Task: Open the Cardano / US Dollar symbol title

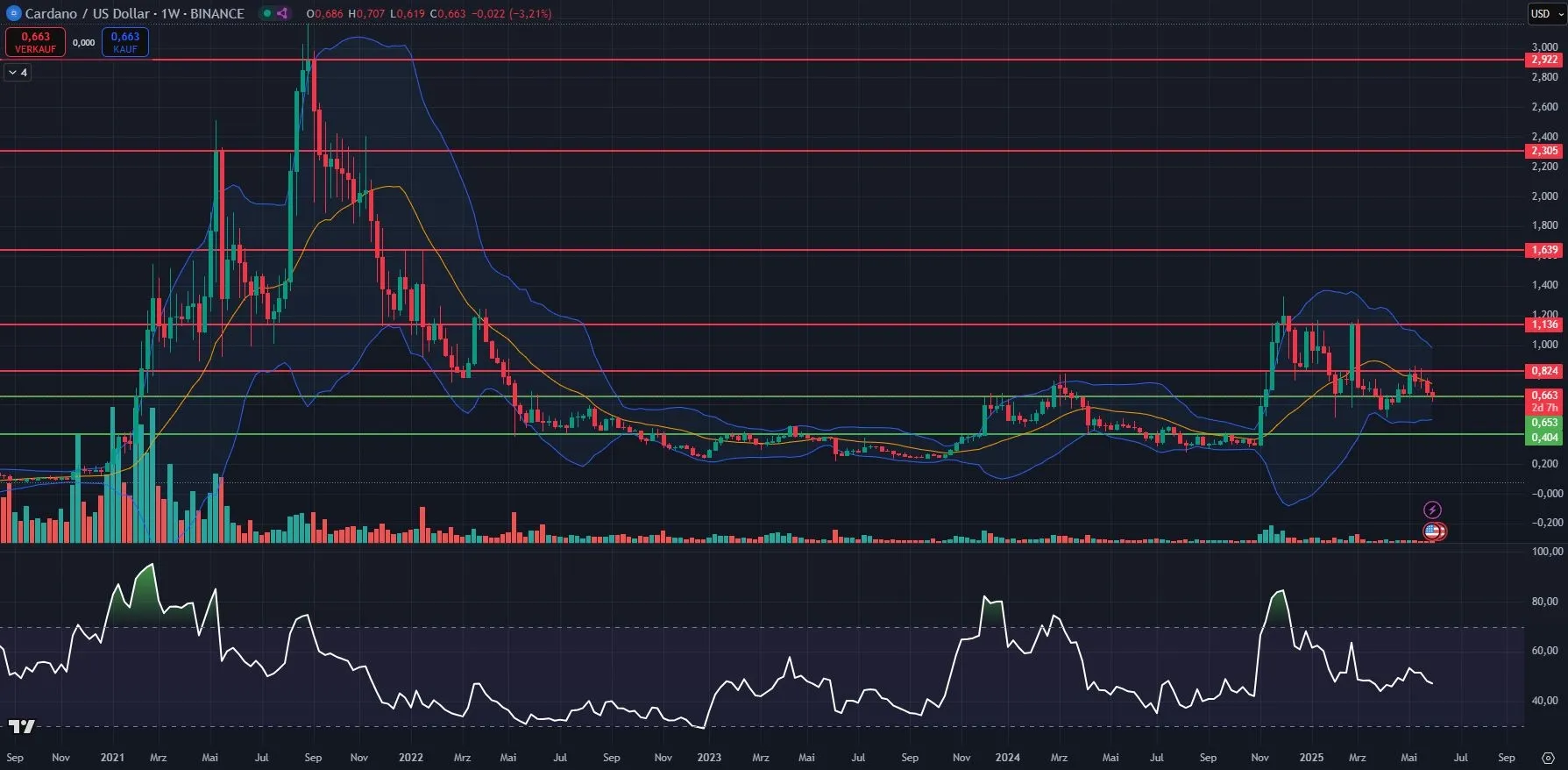Action: (x=134, y=13)
